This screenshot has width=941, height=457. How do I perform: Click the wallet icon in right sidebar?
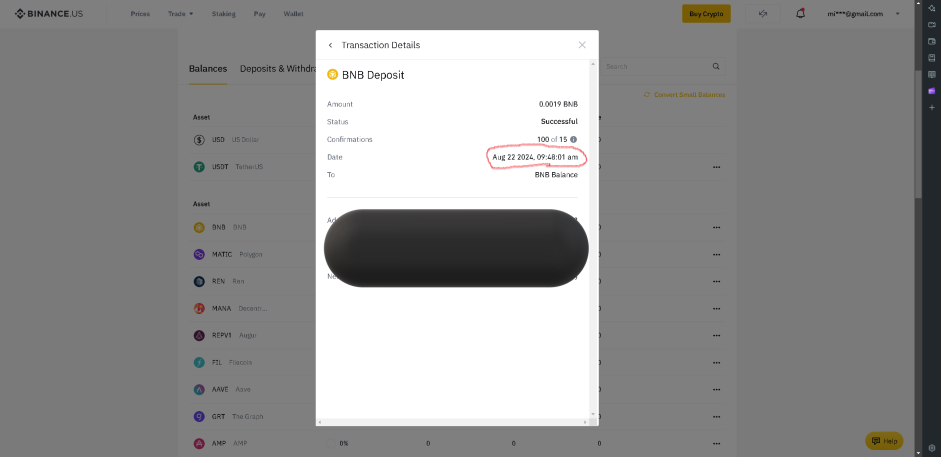931,41
